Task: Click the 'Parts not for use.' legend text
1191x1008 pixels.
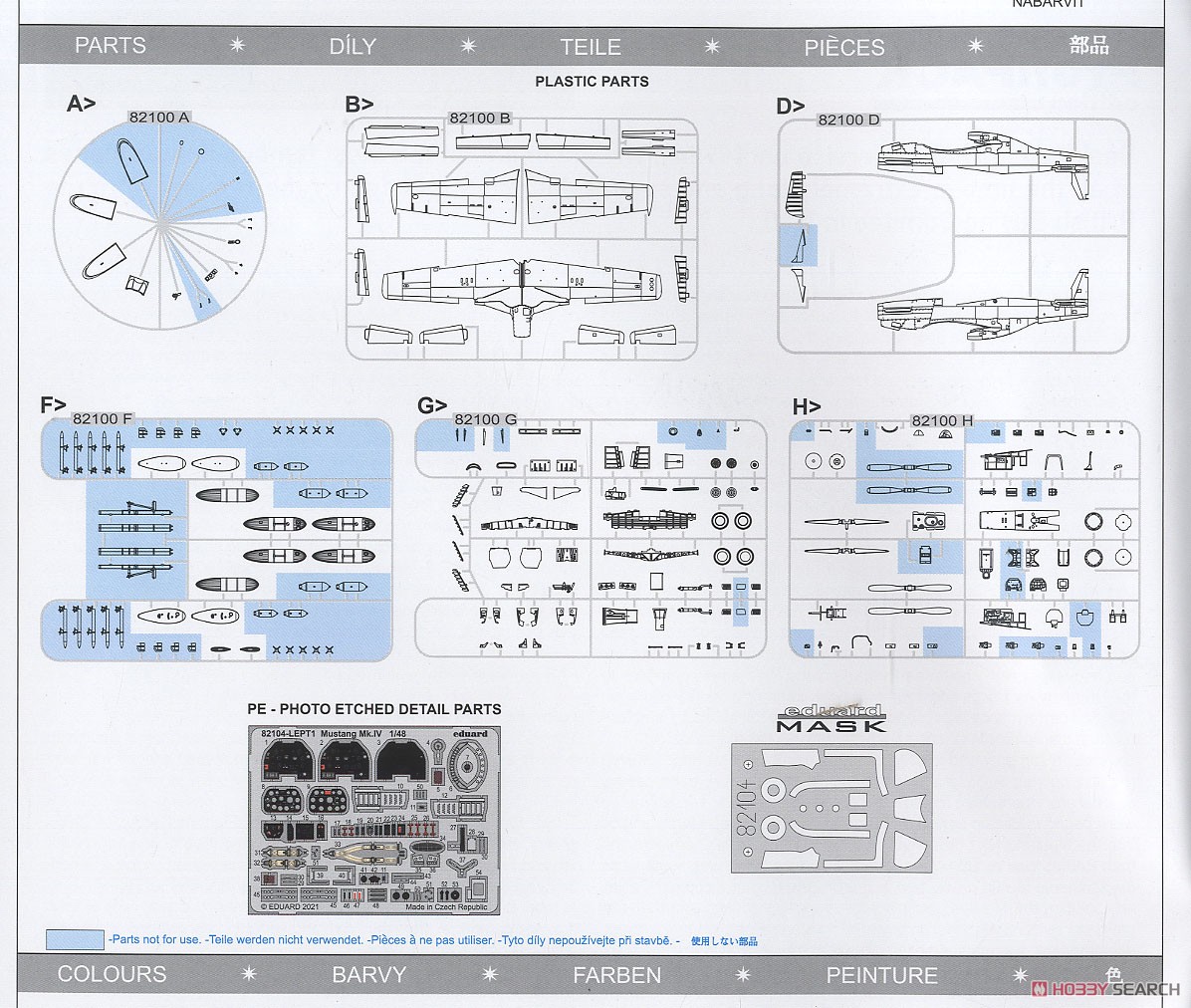Action: (155, 939)
